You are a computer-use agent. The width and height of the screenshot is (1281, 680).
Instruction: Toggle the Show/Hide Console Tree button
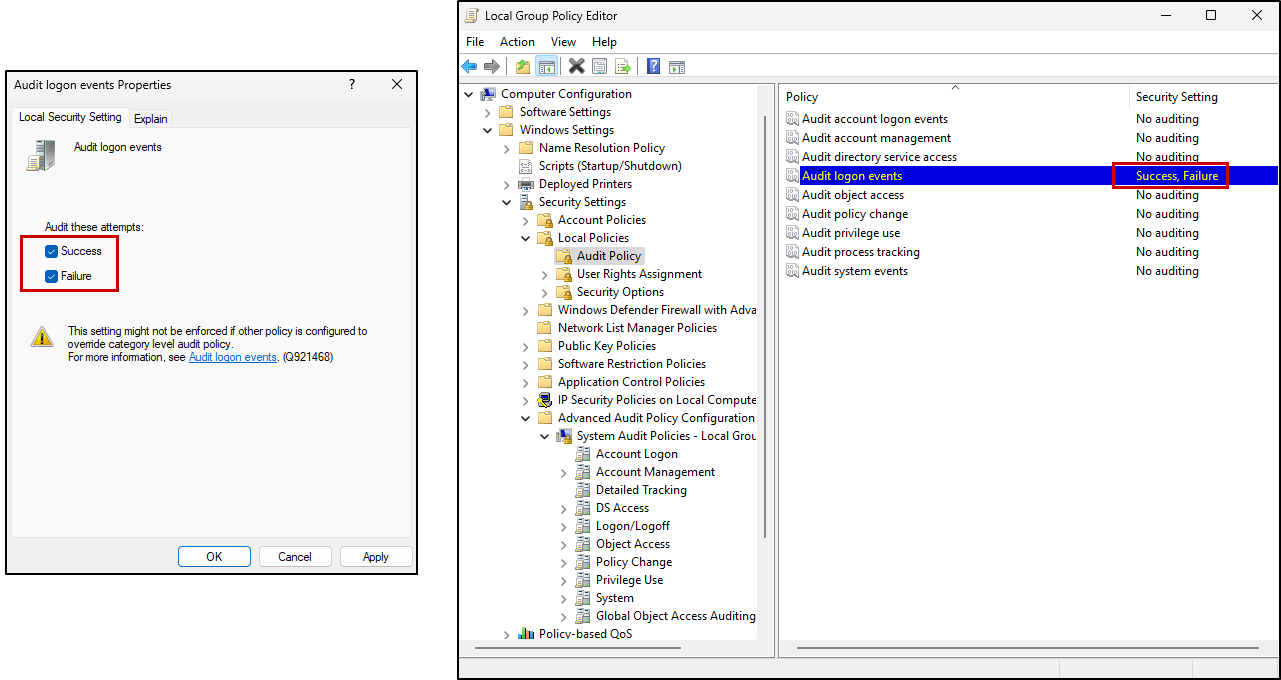point(546,67)
